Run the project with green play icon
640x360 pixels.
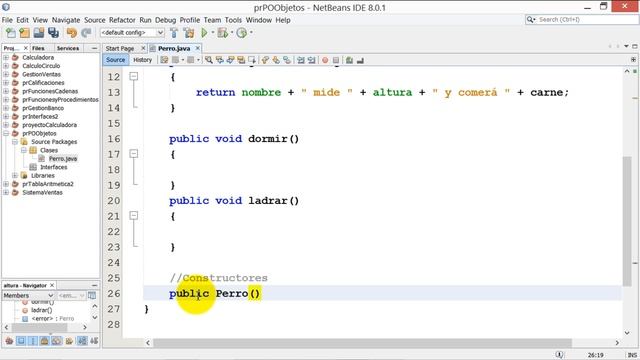tap(204, 33)
